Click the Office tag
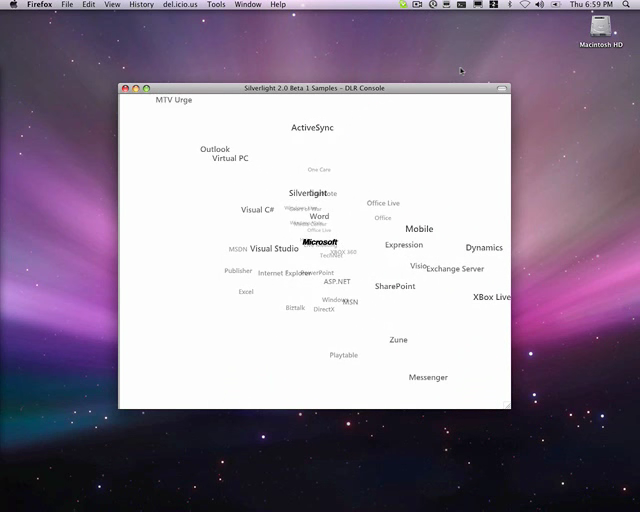The image size is (640, 512). coord(383,218)
